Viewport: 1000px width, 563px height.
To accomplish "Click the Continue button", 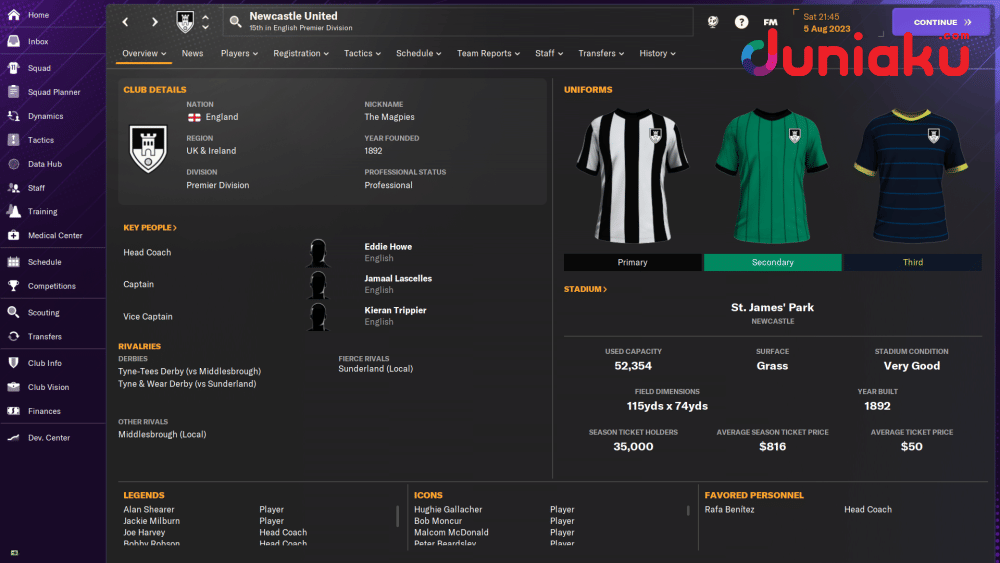I will (x=941, y=22).
